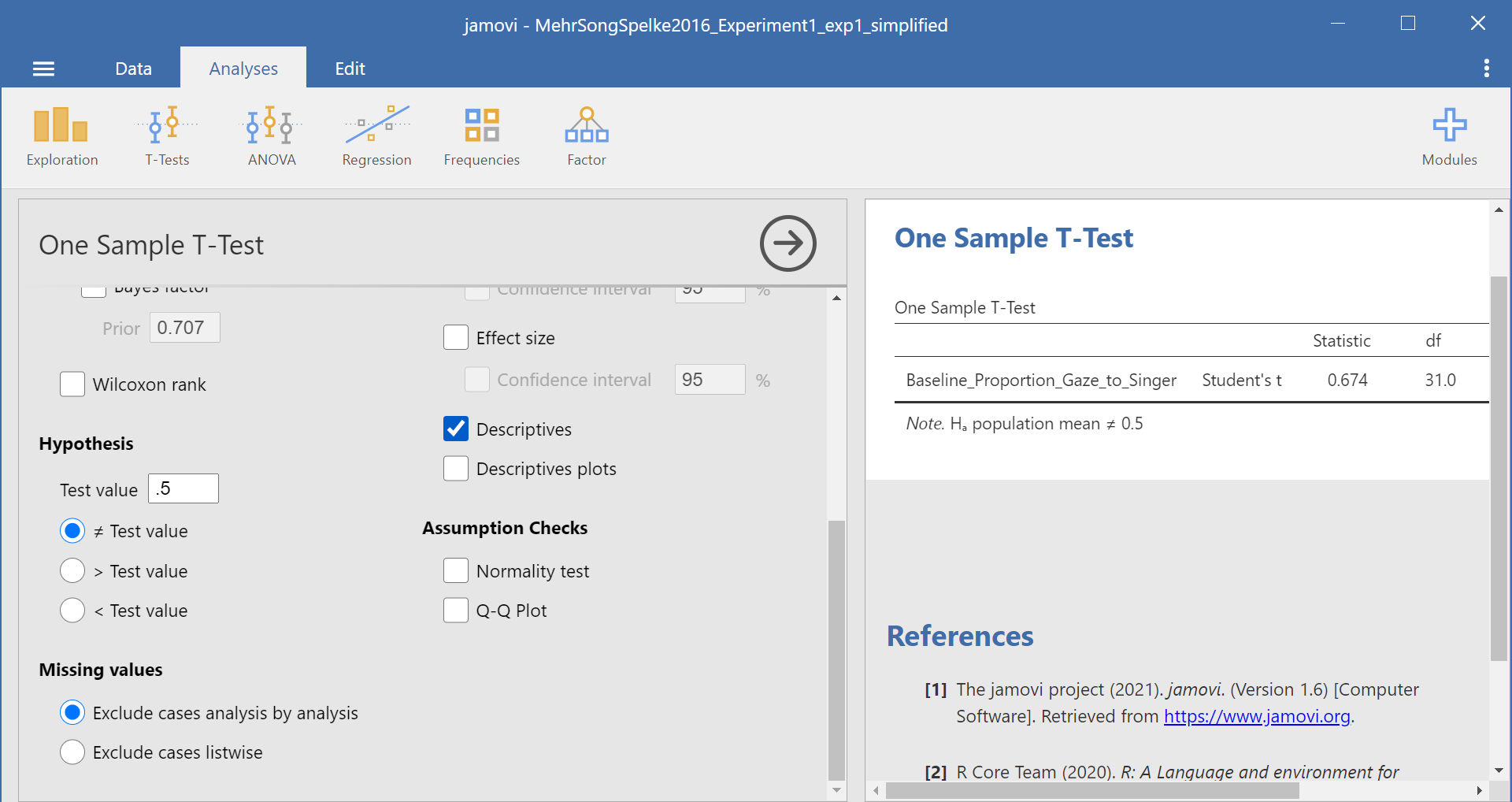This screenshot has height=802, width=1512.
Task: Enable the Normality test checkbox
Action: pyautogui.click(x=456, y=571)
